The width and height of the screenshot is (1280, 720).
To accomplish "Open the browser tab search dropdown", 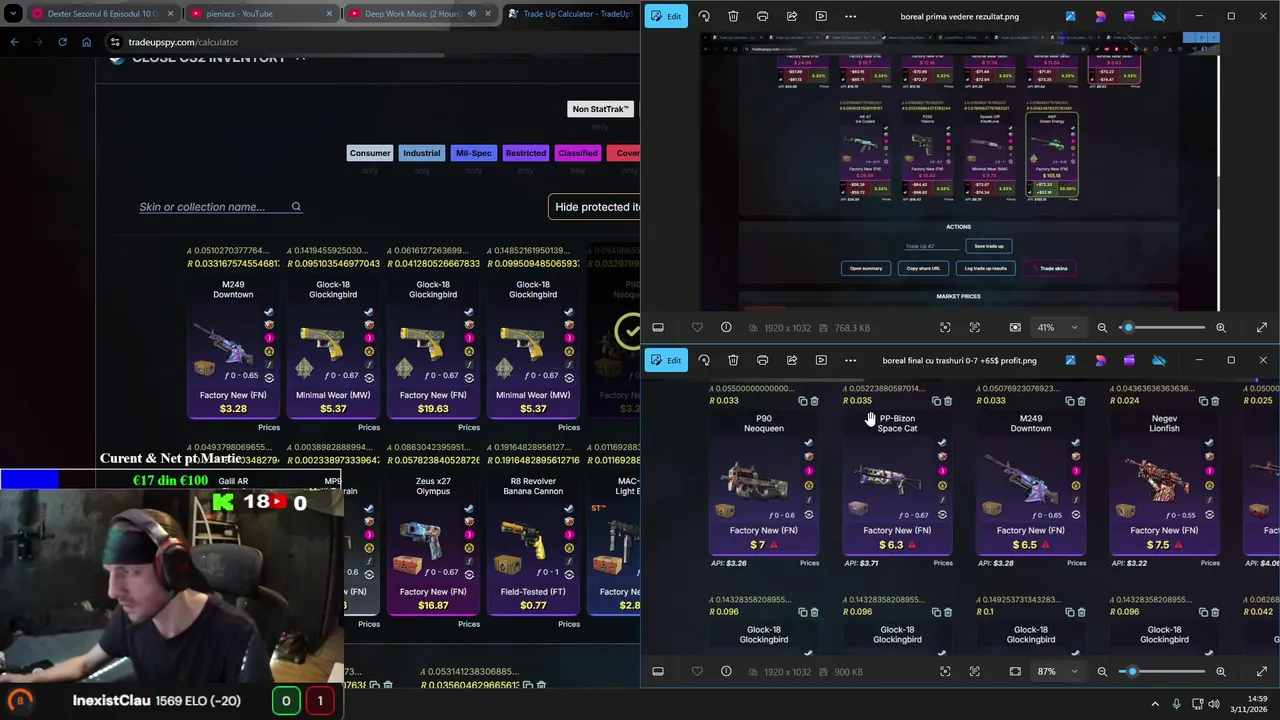I will coord(13,14).
